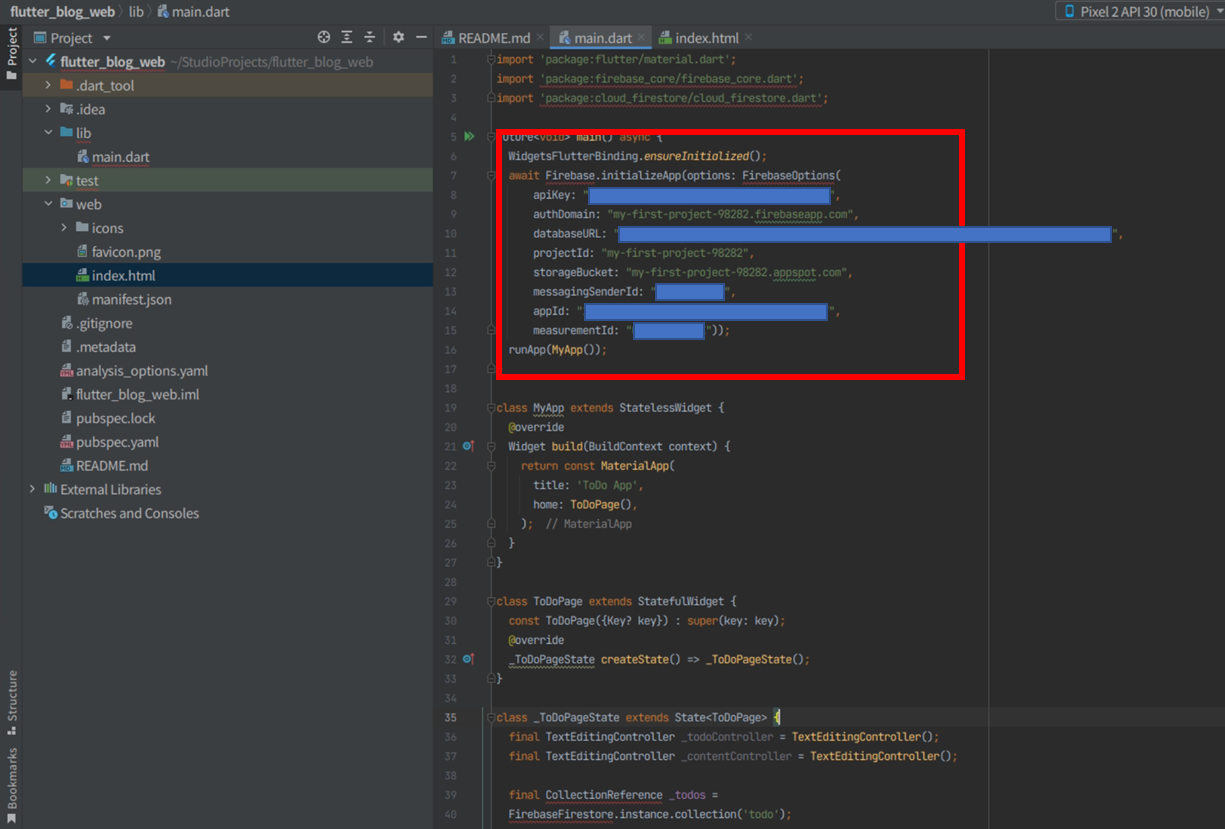Toggle the Bookmarks tool window sidebar button
Viewport: 1225px width, 829px height.
12,785
